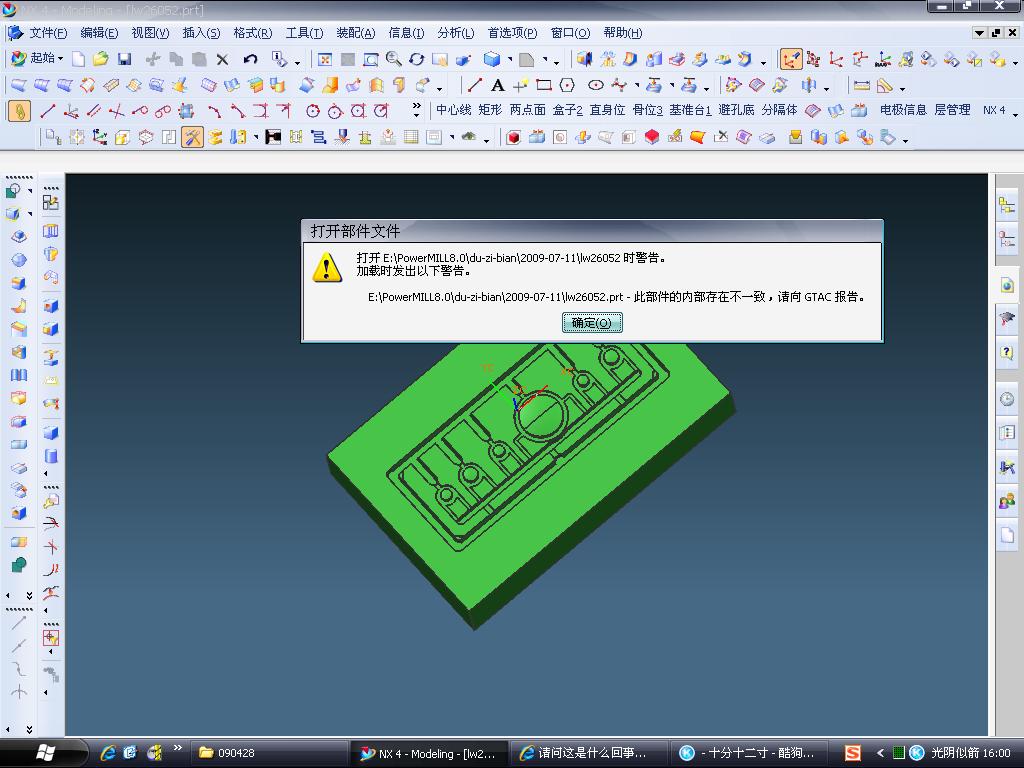Switch to 十分十二寸 酷狗 taskbar item

click(748, 753)
